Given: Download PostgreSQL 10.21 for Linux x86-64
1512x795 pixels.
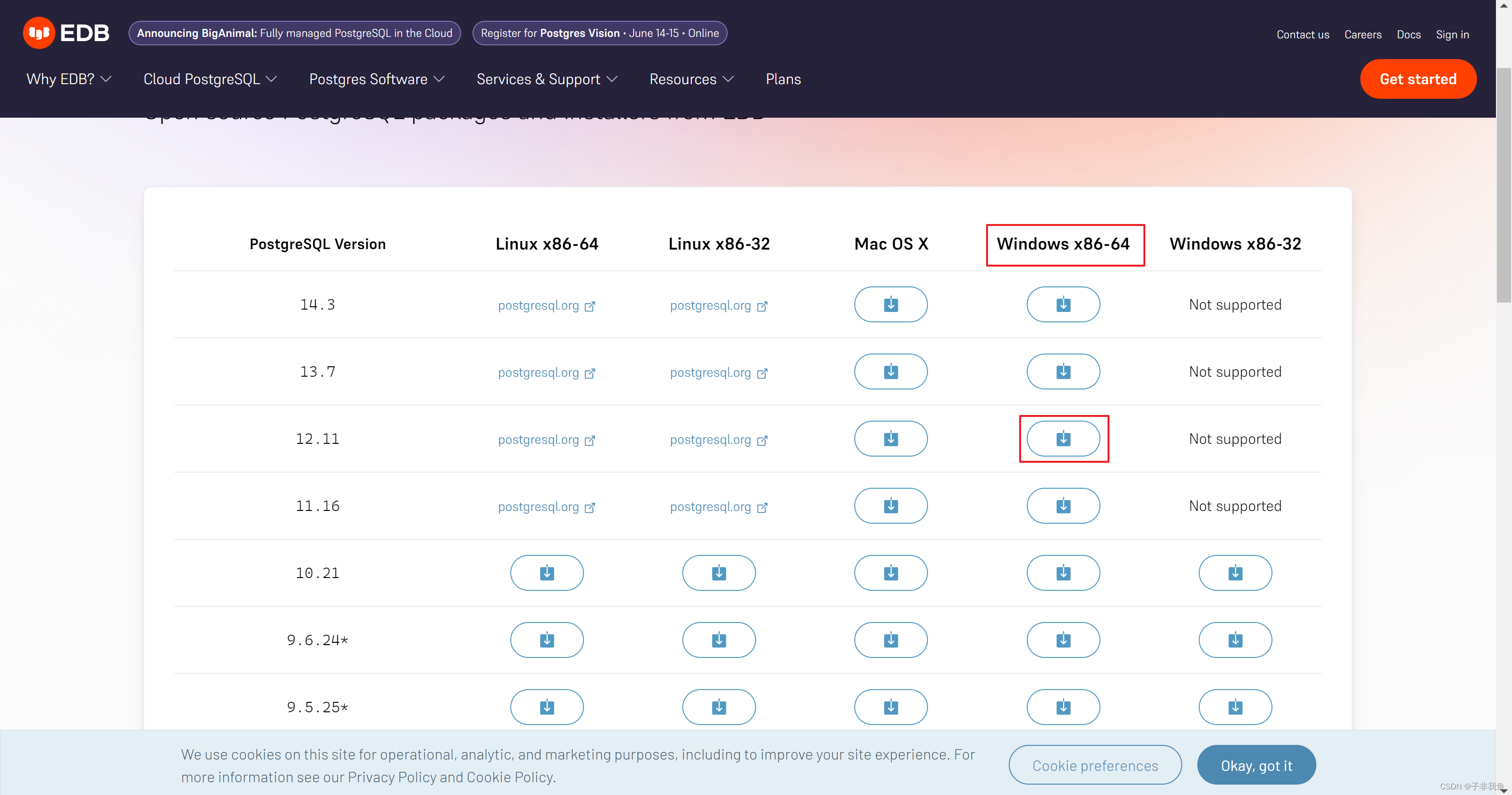Looking at the screenshot, I should [x=547, y=572].
